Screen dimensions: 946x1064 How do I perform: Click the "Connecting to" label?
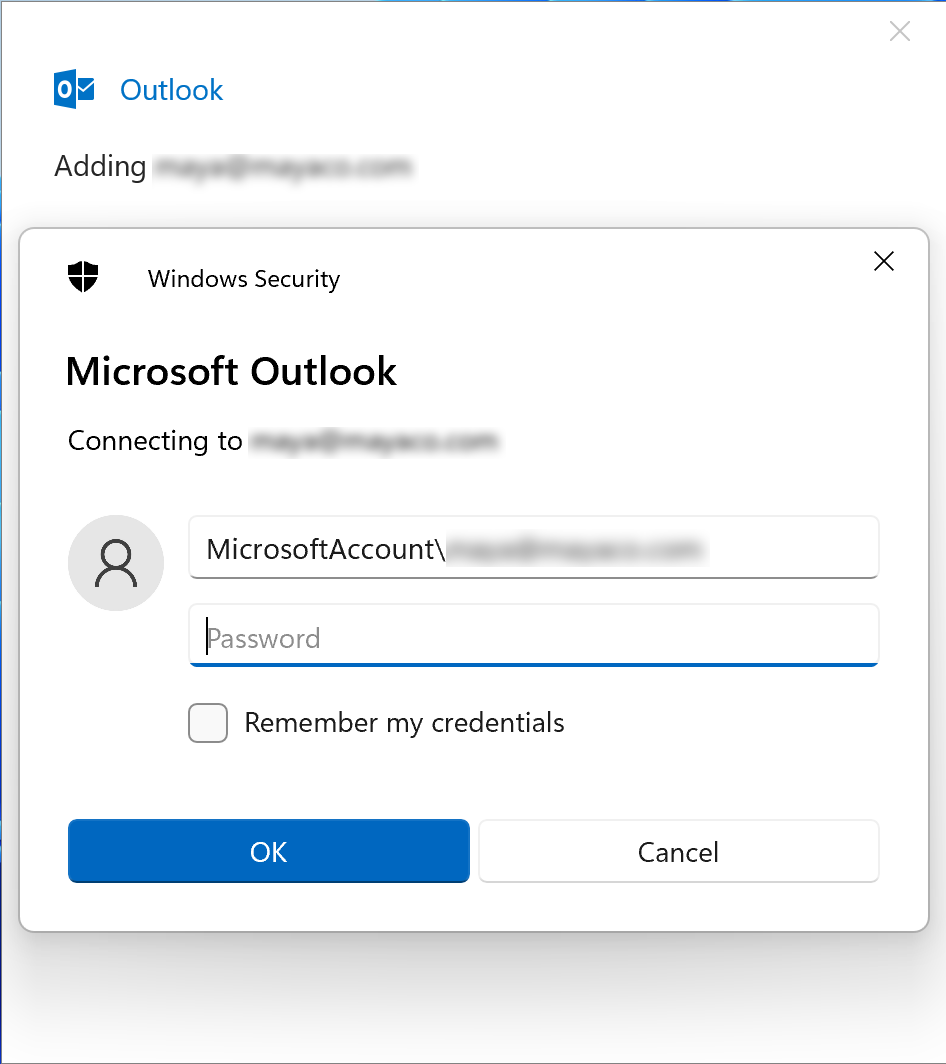(x=155, y=441)
